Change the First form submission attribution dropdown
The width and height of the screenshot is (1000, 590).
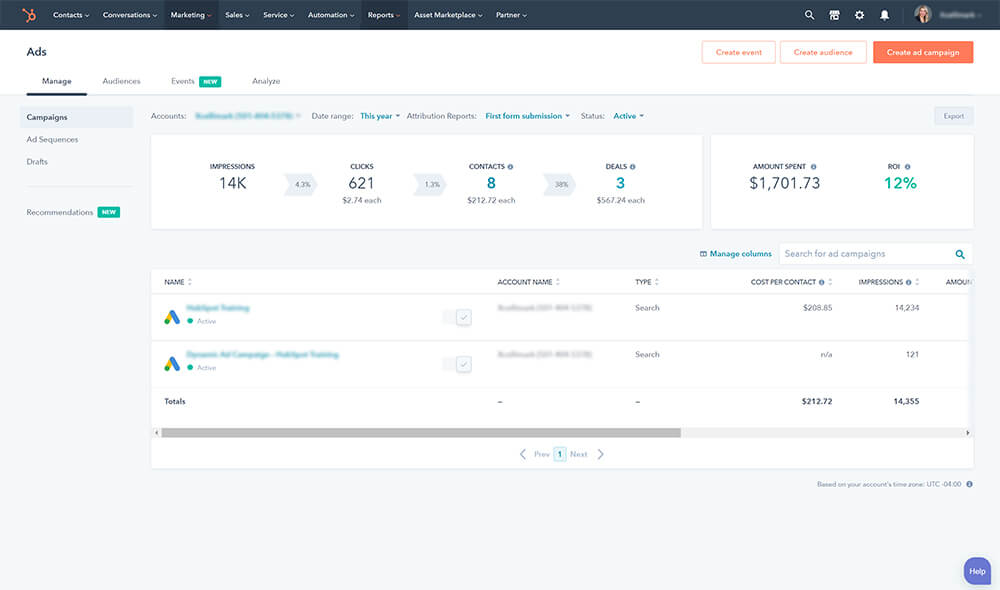(x=527, y=115)
